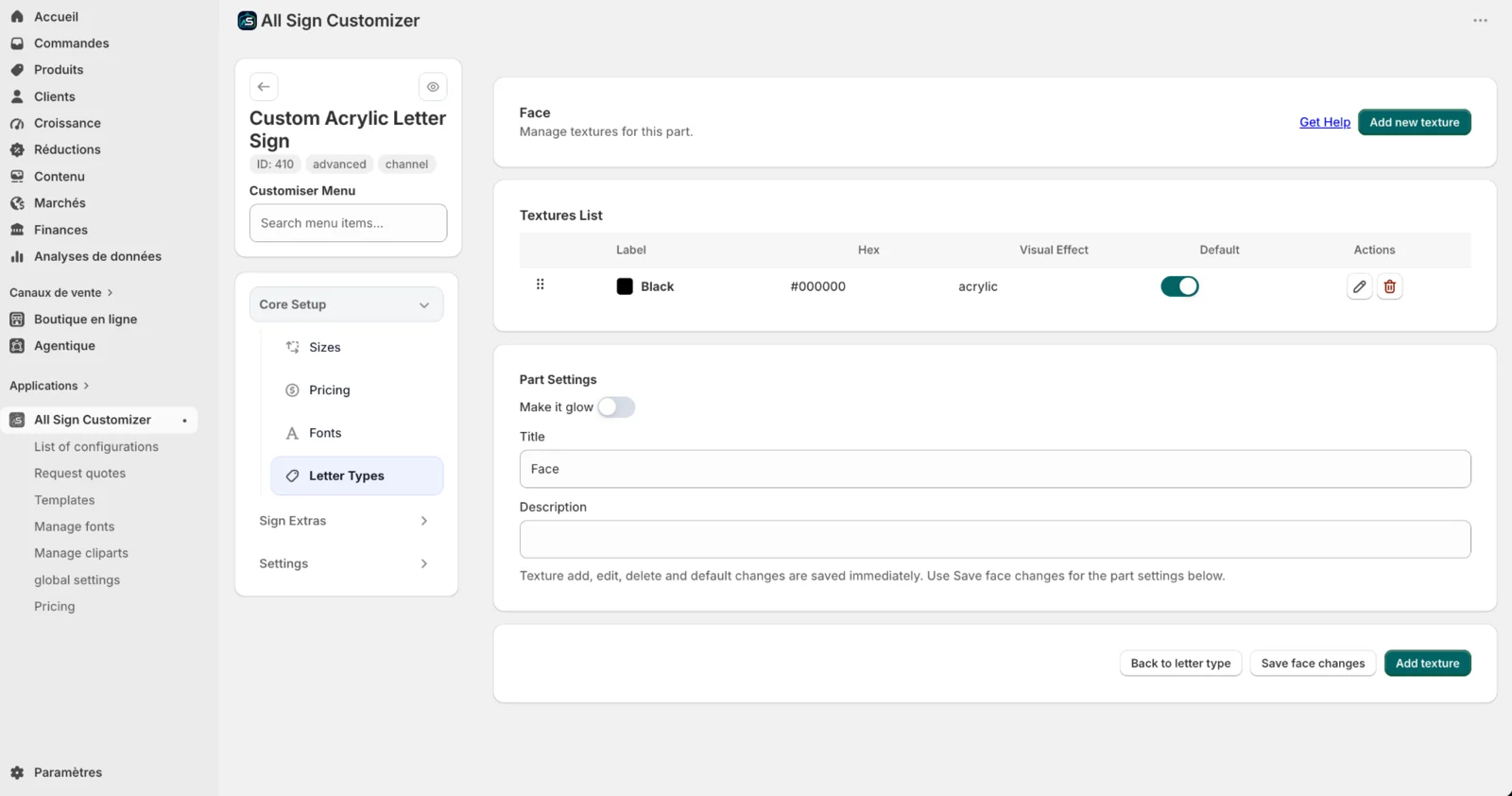Click Back to letter type button

pos(1180,664)
